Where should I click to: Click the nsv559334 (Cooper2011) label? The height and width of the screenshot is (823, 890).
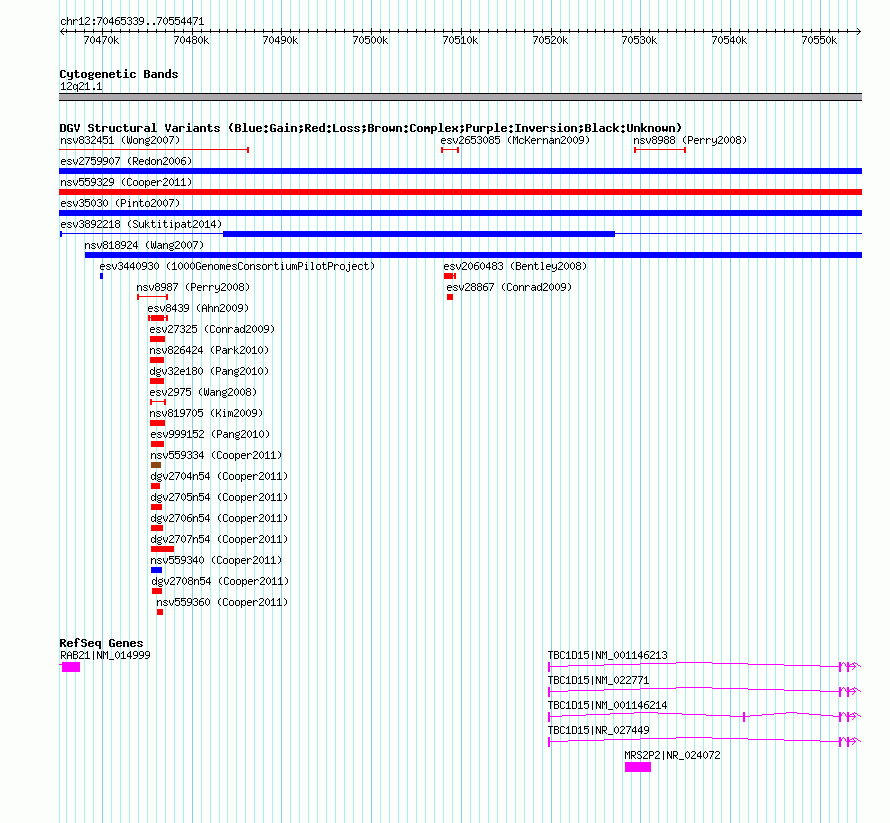coord(216,455)
